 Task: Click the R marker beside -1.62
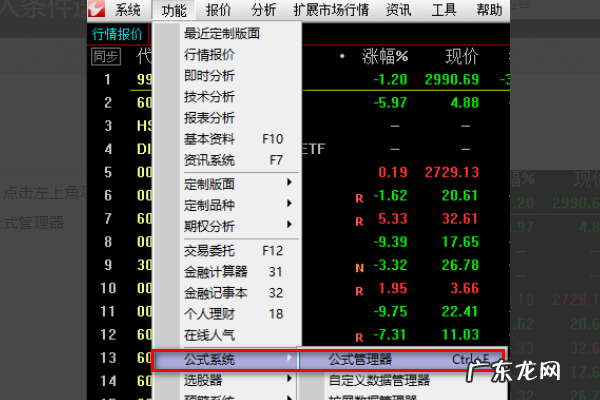click(x=359, y=198)
